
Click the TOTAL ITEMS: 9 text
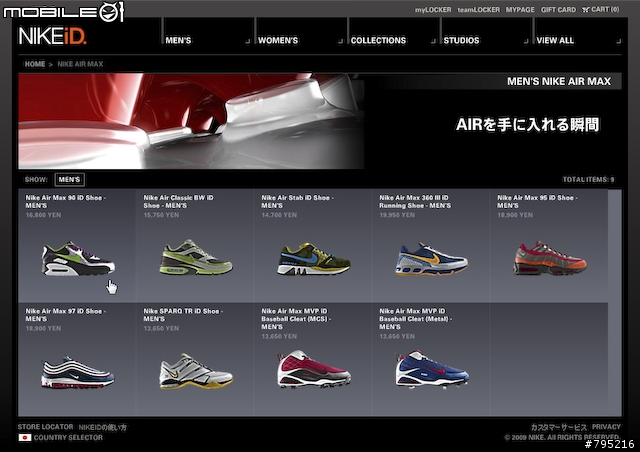(588, 180)
